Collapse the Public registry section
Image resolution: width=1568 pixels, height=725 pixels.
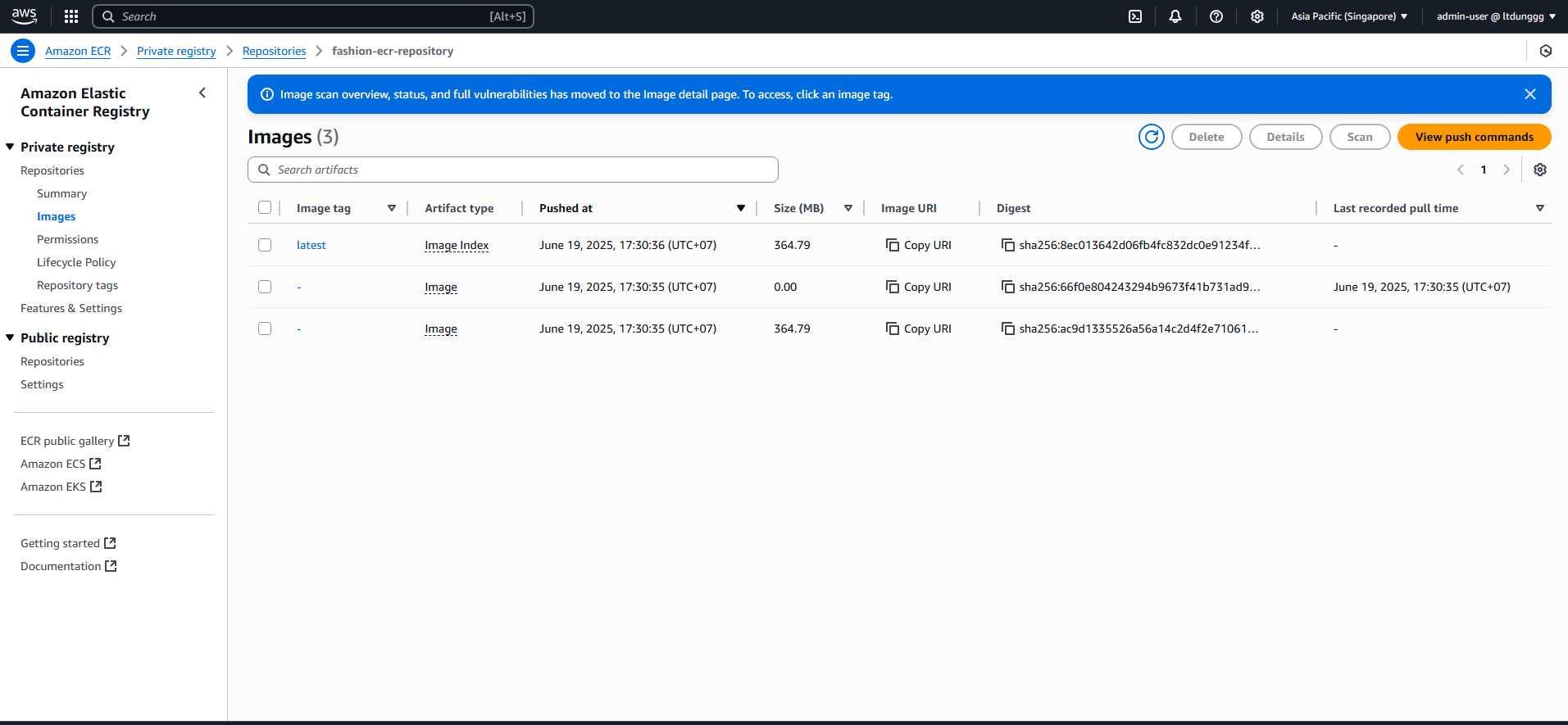coord(10,338)
